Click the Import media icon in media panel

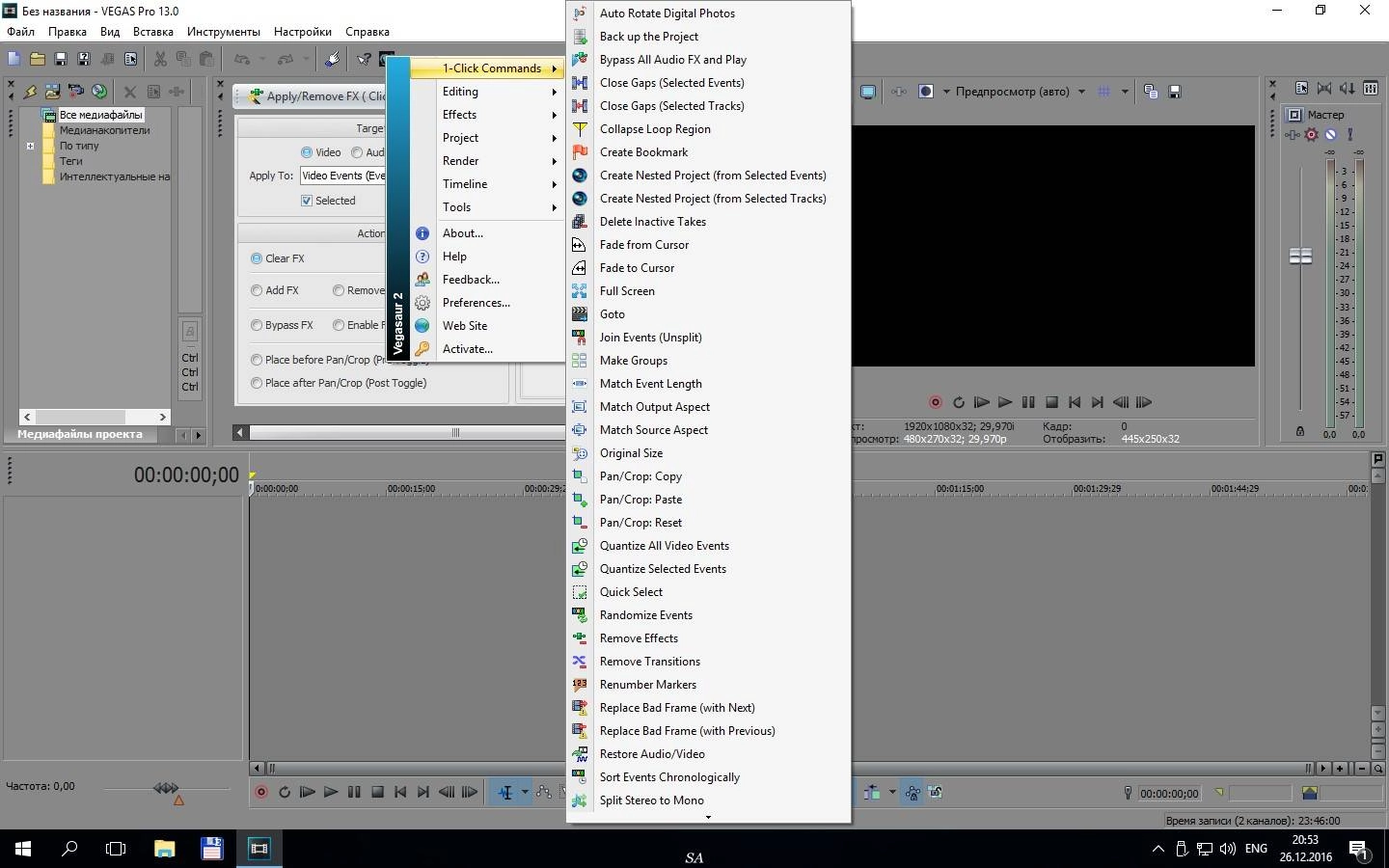click(x=53, y=92)
